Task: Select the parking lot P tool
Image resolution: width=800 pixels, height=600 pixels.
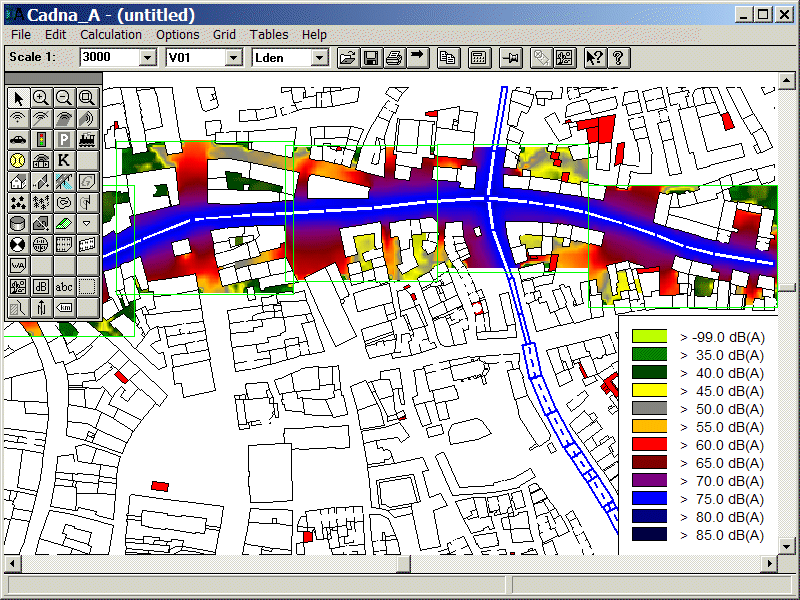Action: click(64, 139)
